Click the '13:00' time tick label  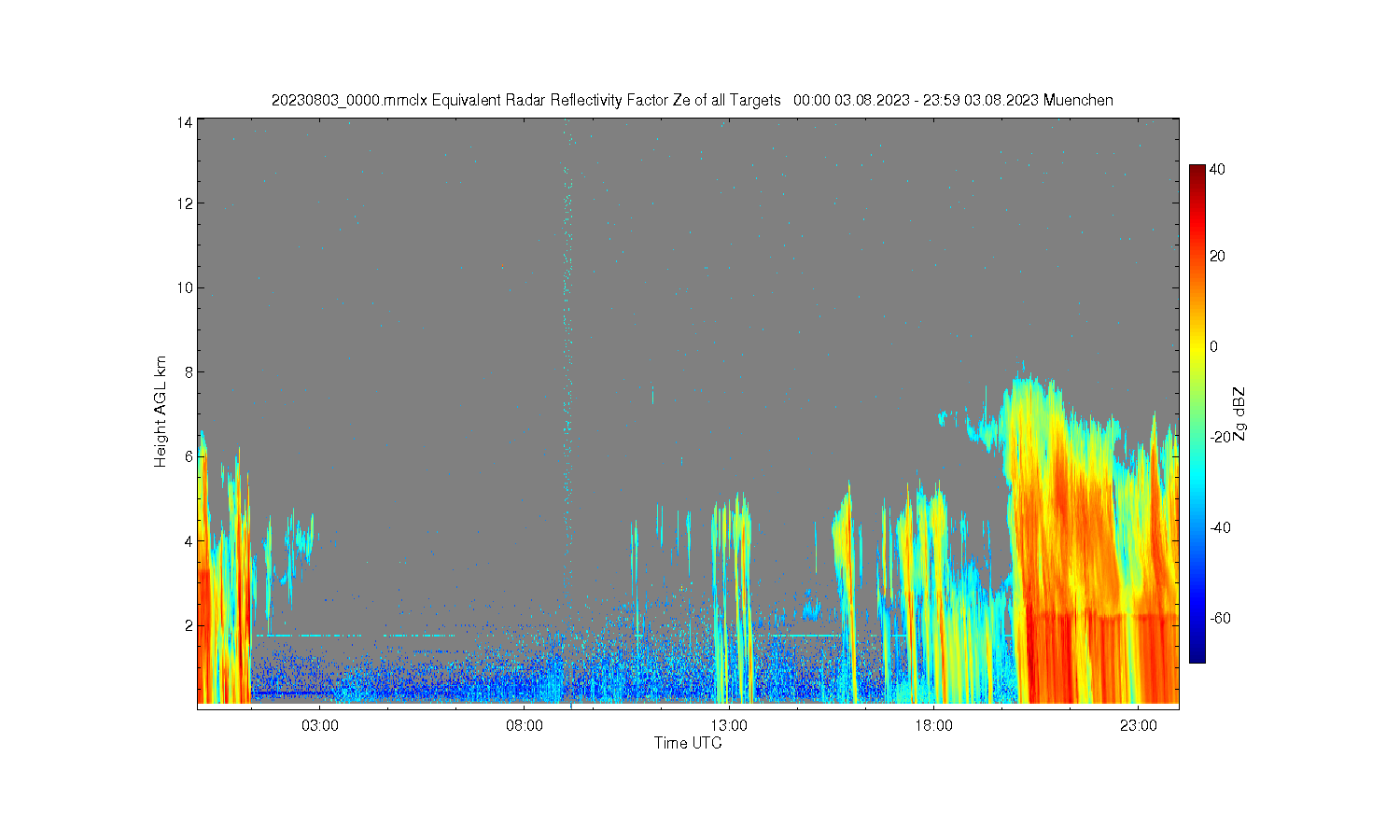(729, 725)
